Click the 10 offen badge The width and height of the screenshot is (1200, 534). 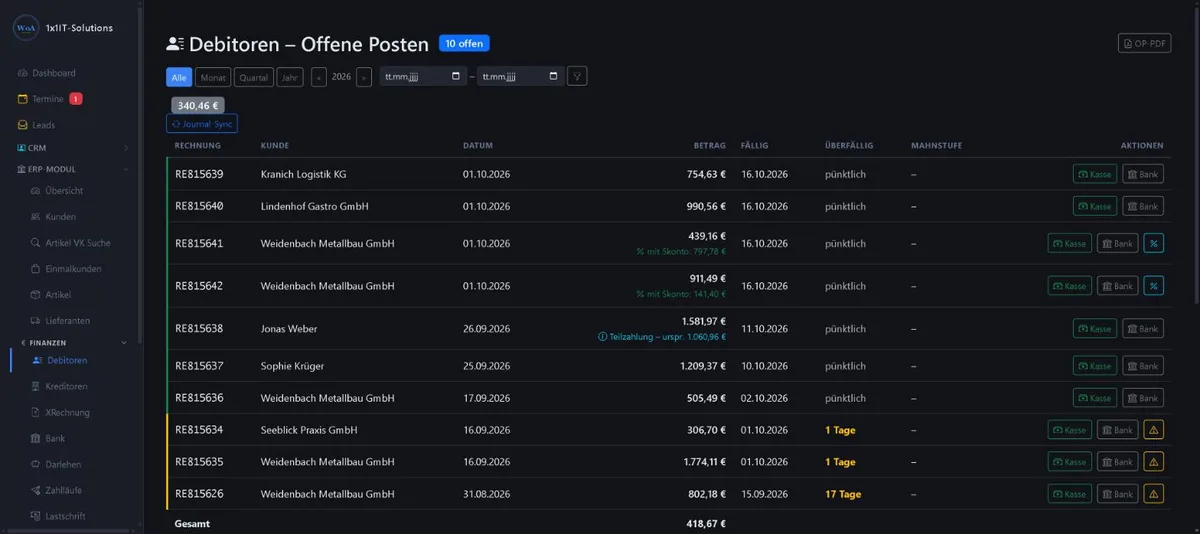coord(464,44)
